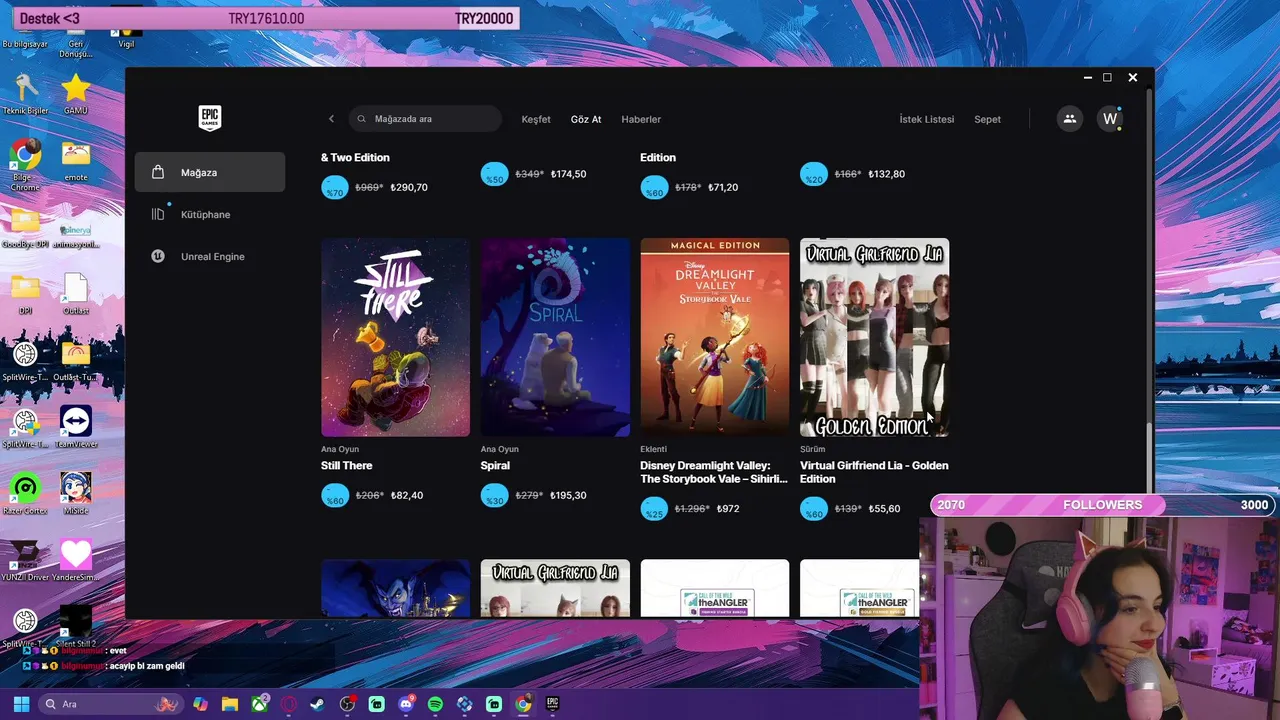The height and width of the screenshot is (720, 1280).
Task: Open the W profile avatar menu
Action: click(x=1110, y=119)
